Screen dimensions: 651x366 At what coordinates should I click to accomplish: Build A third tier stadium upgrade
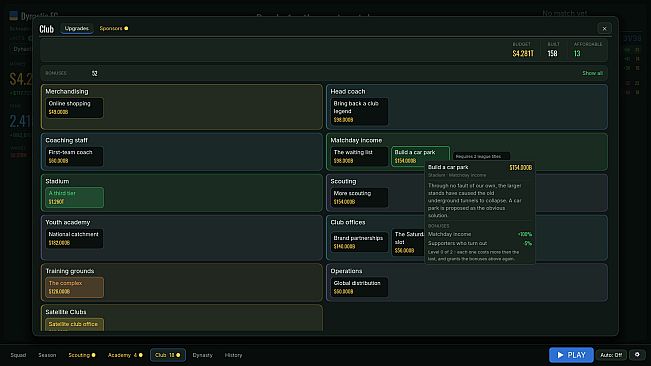(74, 198)
